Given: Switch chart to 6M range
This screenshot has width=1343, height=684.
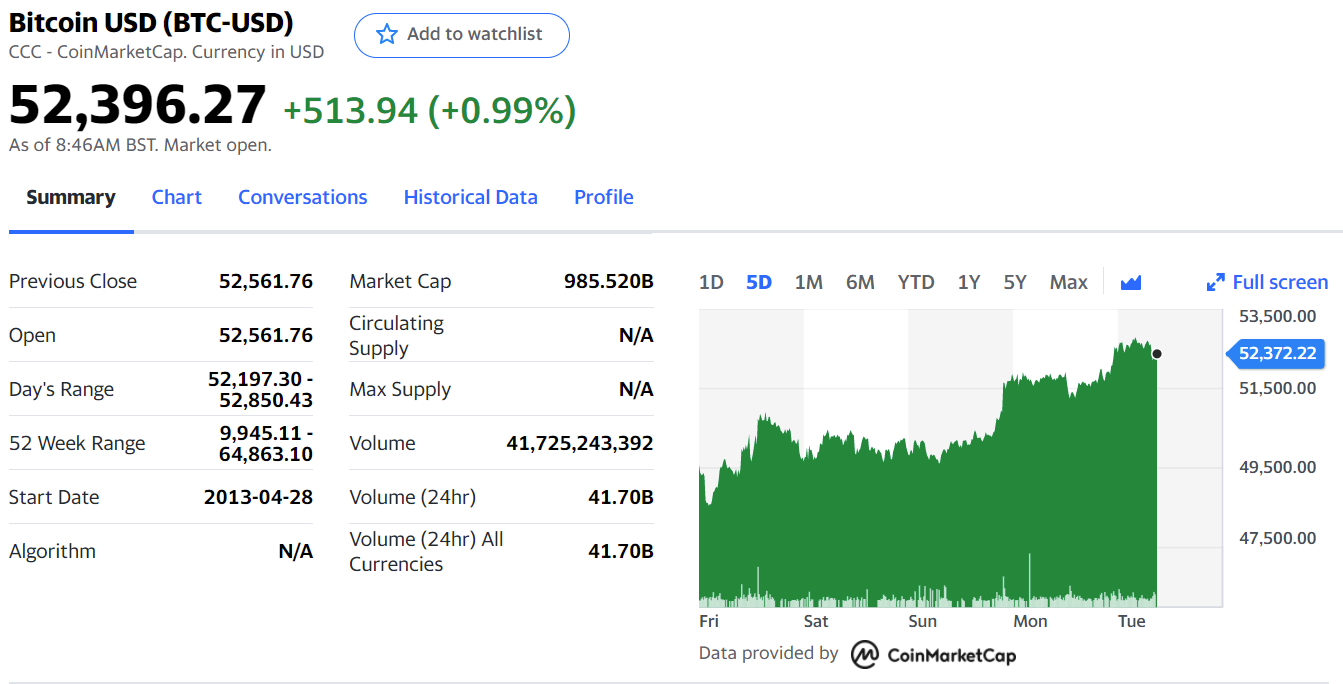Looking at the screenshot, I should point(860,282).
